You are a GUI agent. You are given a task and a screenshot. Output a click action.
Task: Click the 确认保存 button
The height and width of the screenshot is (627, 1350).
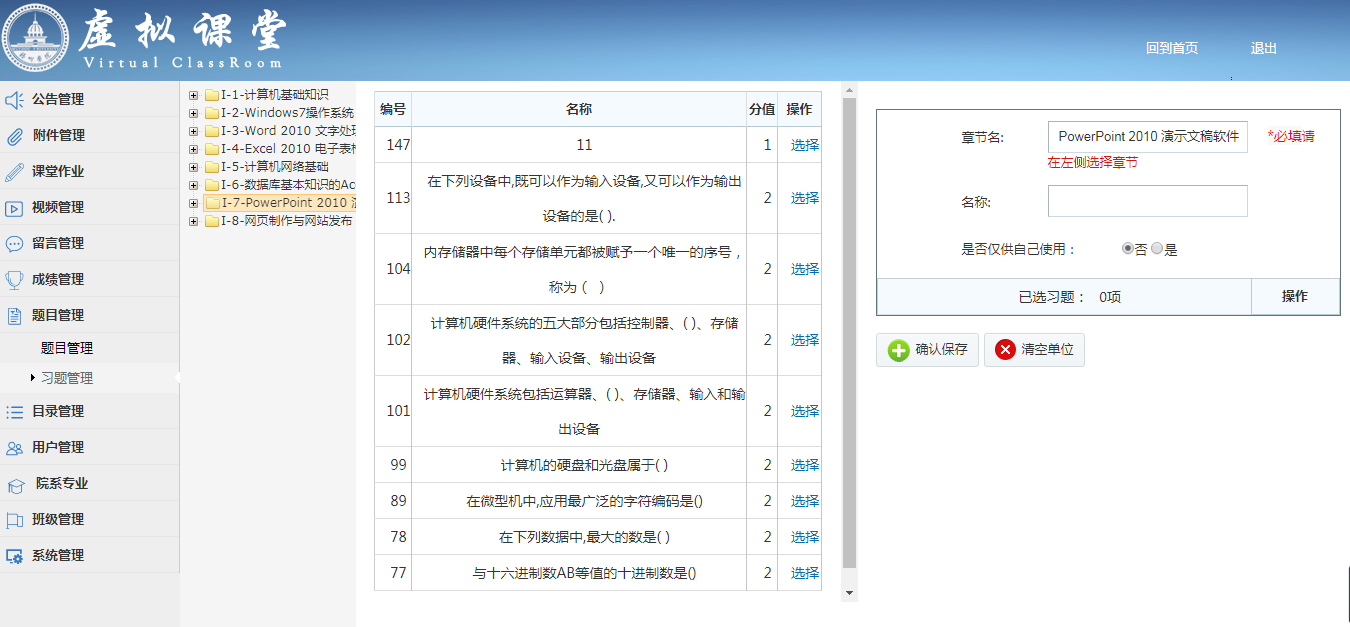point(927,350)
